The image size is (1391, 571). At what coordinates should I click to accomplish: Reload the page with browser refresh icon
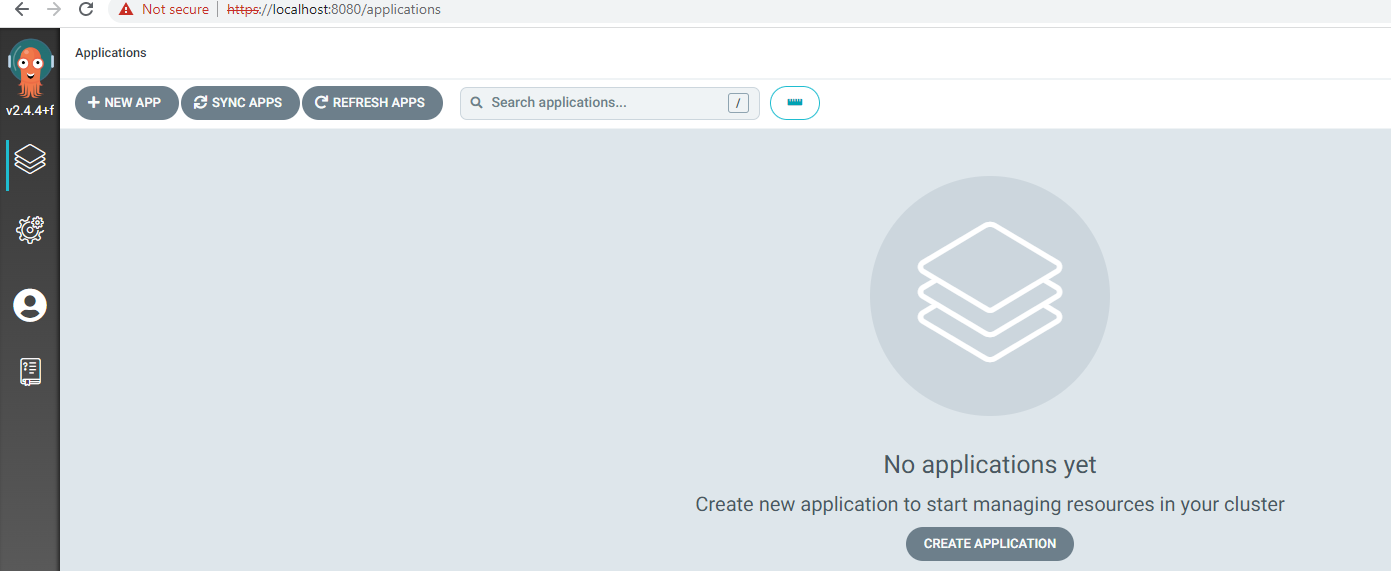click(86, 10)
